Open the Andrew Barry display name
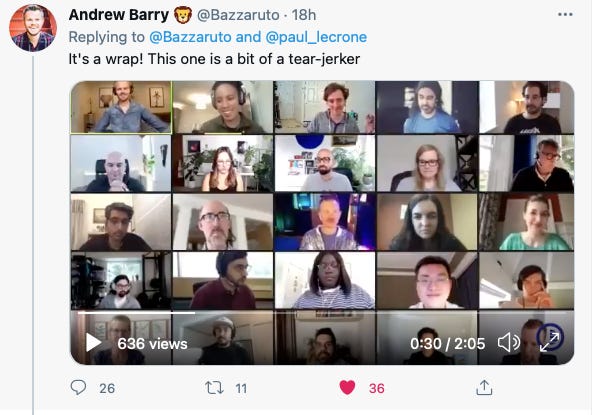Image resolution: width=598 pixels, height=415 pixels. (x=119, y=15)
